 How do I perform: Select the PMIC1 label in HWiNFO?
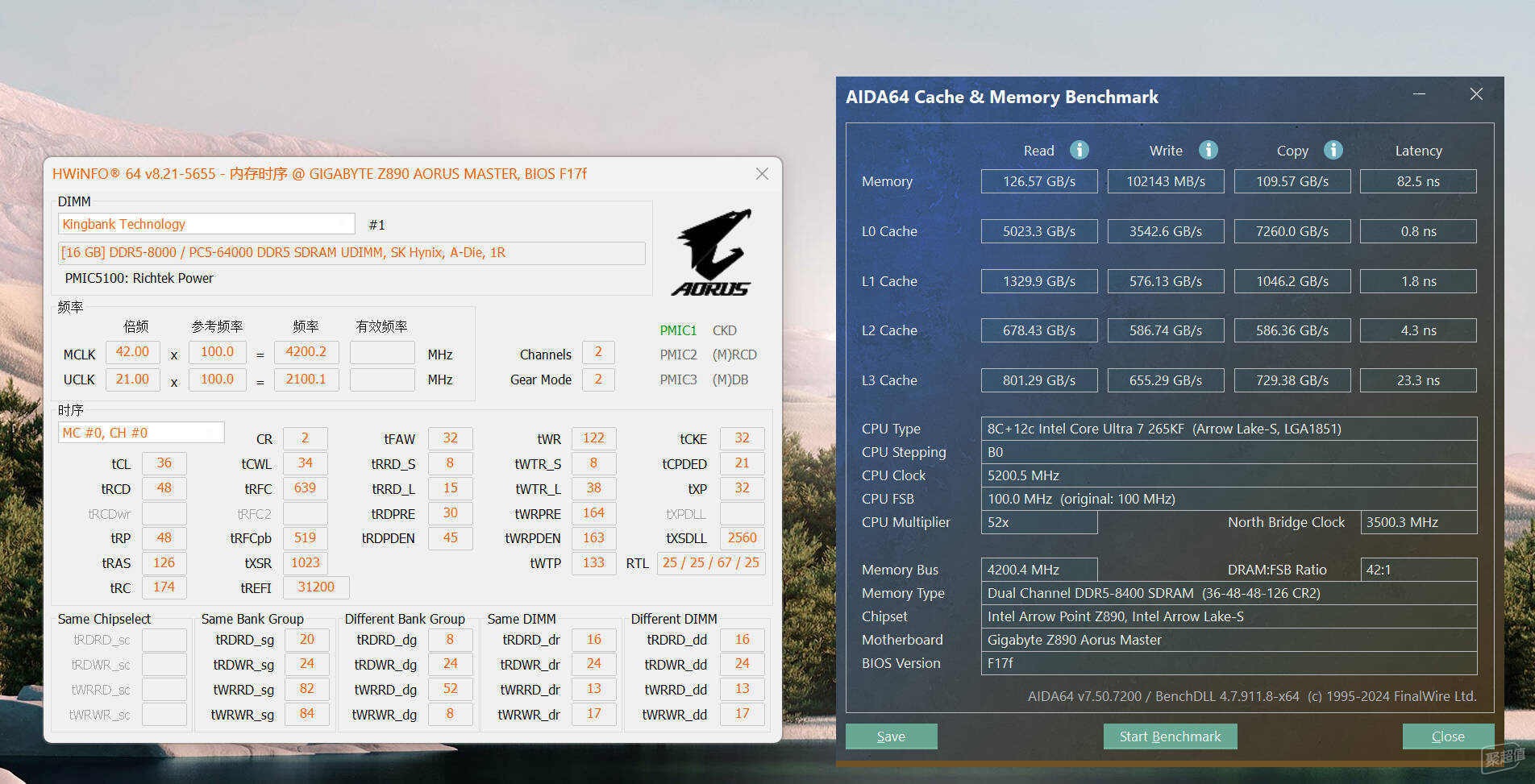click(678, 330)
